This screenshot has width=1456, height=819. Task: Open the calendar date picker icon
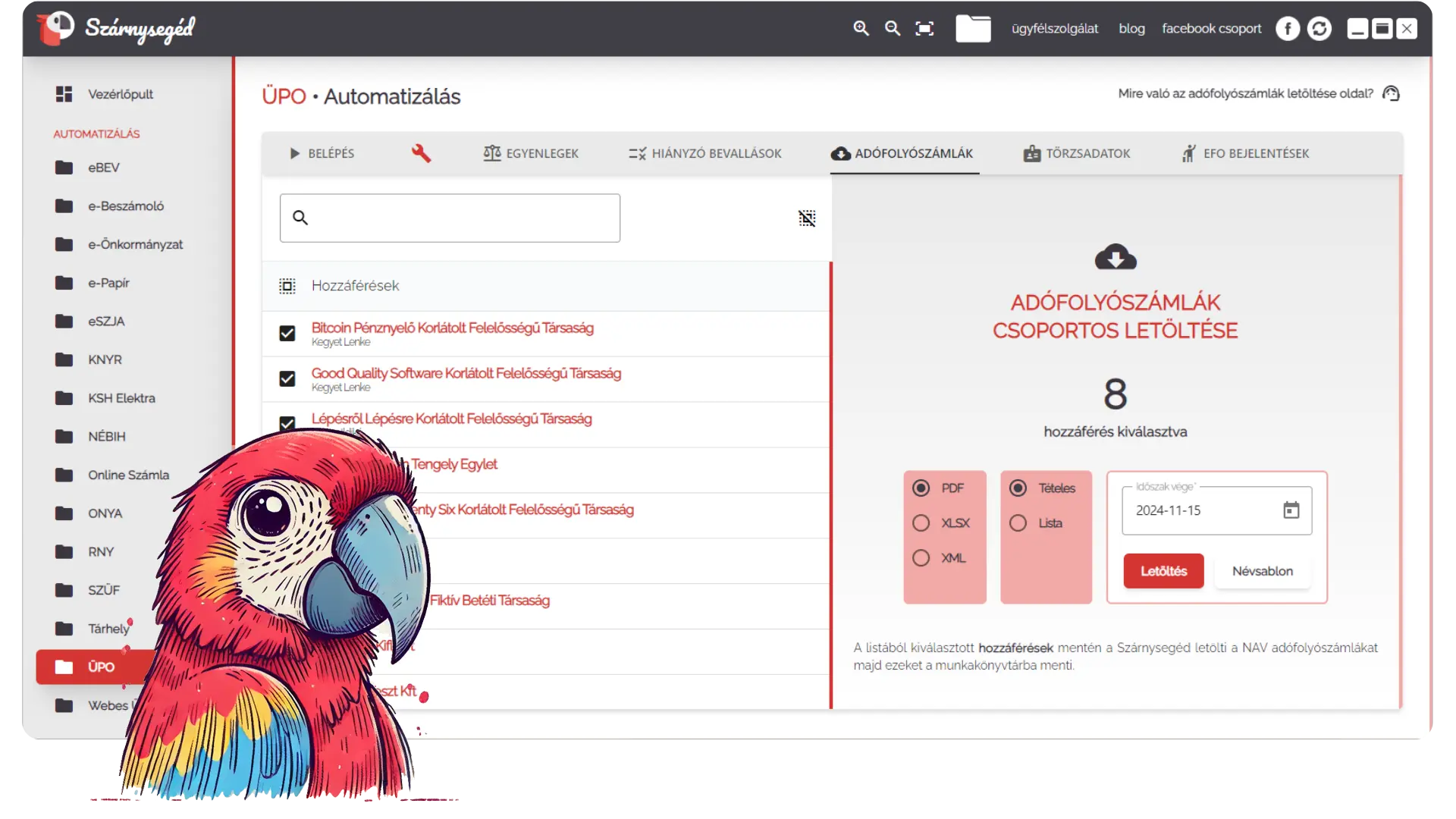[x=1291, y=510]
